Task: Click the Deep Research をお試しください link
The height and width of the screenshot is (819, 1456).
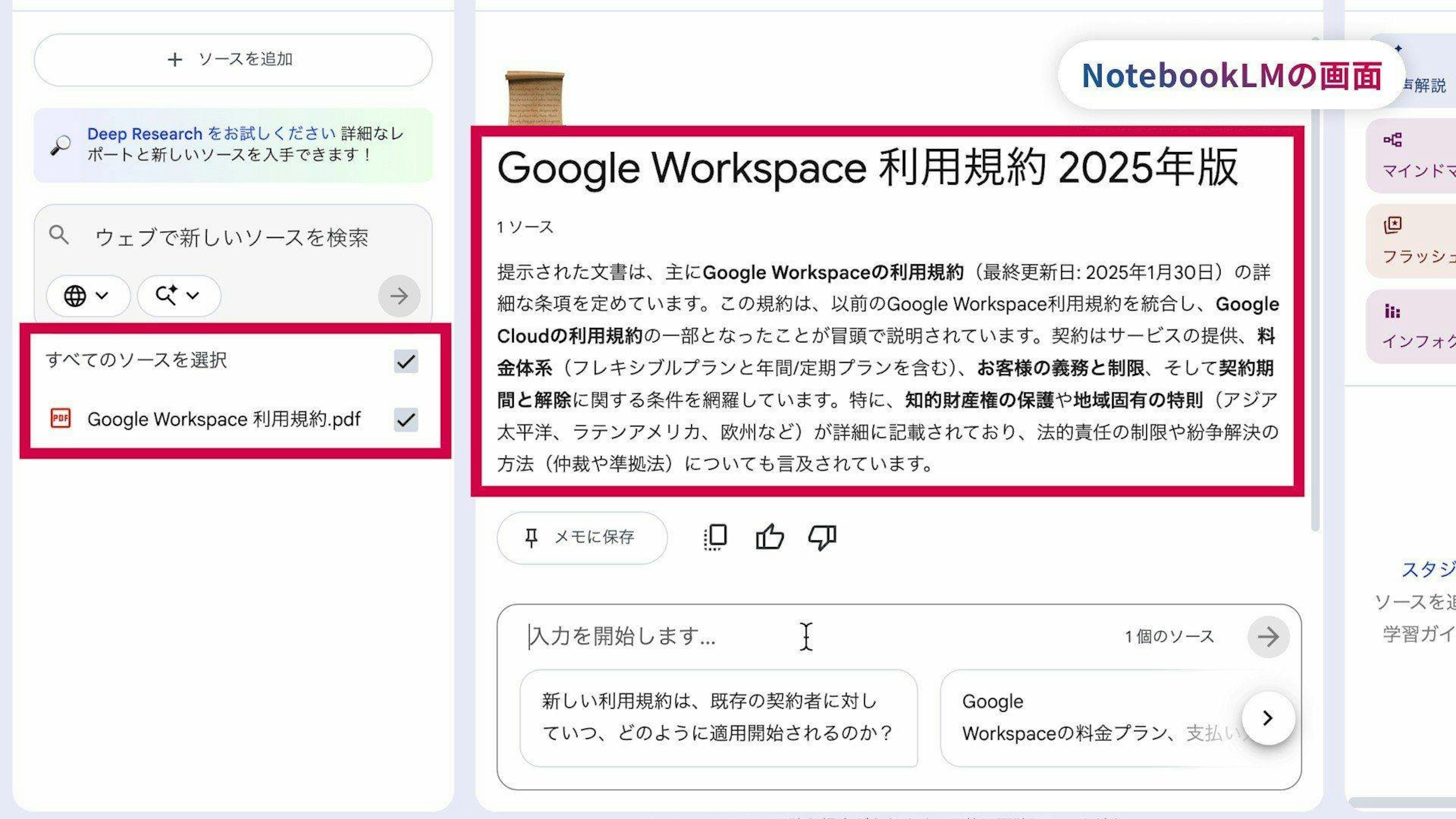Action: 212,134
